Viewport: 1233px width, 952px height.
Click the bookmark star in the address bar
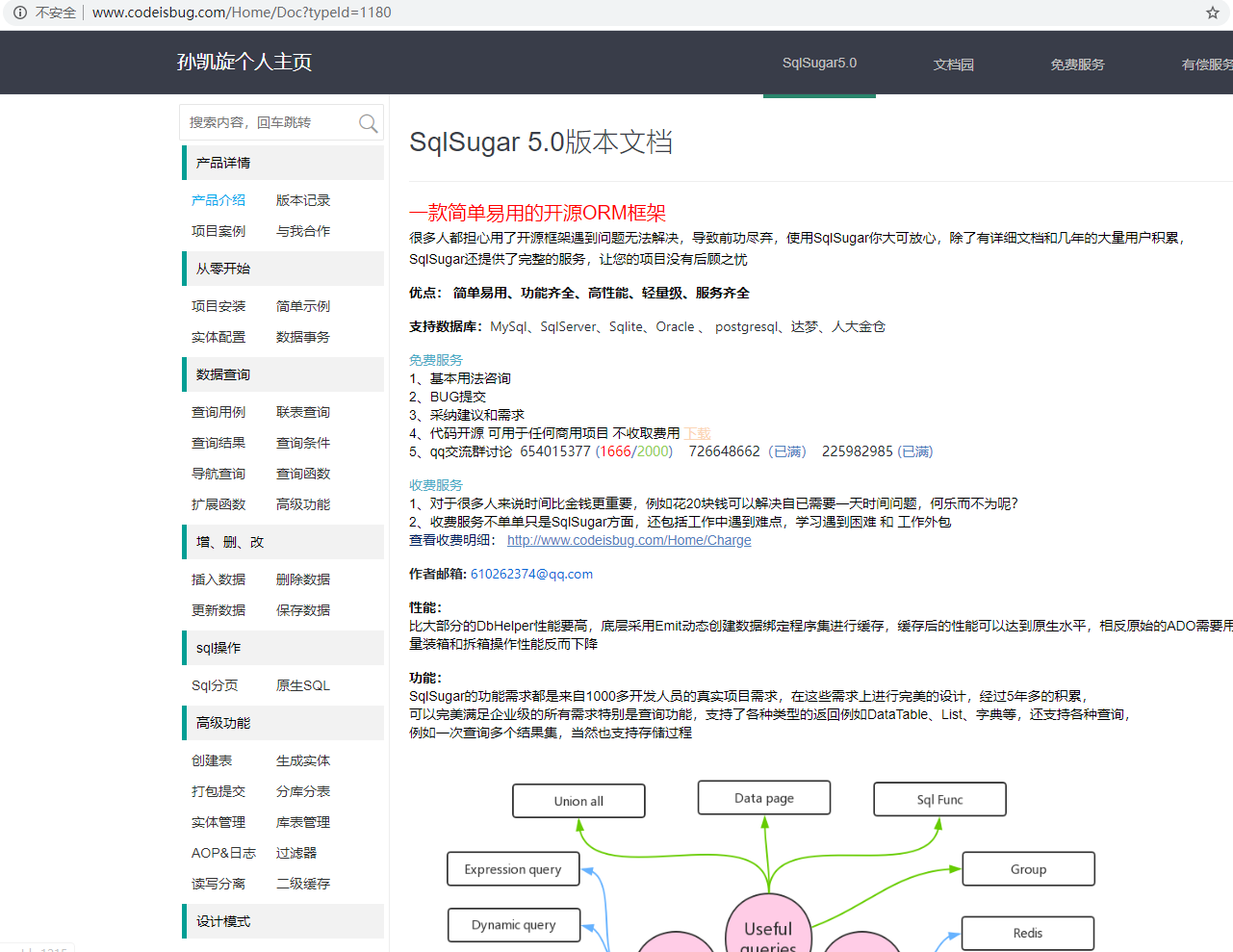pyautogui.click(x=1212, y=13)
